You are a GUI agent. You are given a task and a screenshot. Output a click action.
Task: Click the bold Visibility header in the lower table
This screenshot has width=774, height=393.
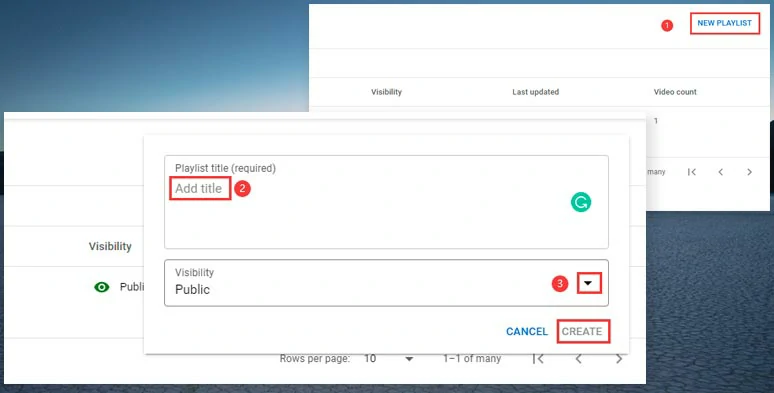(x=110, y=246)
